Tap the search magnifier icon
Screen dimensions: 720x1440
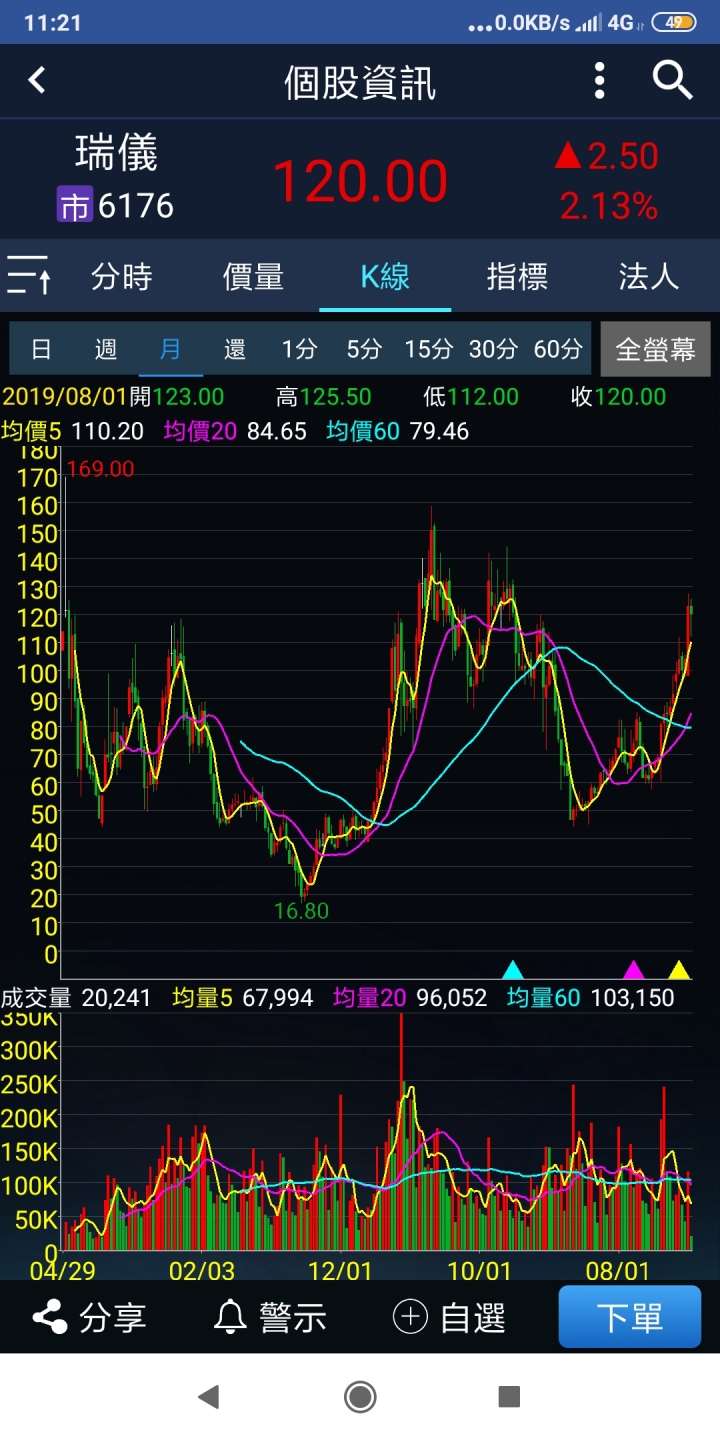(x=673, y=79)
